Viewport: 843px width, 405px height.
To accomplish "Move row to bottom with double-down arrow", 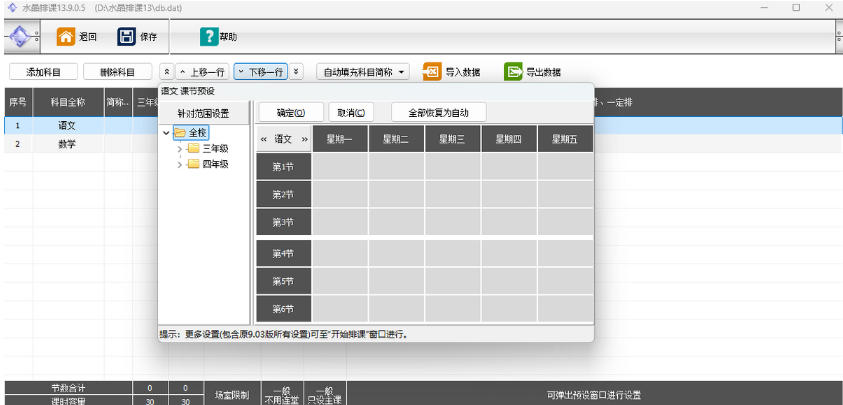I will pyautogui.click(x=297, y=72).
